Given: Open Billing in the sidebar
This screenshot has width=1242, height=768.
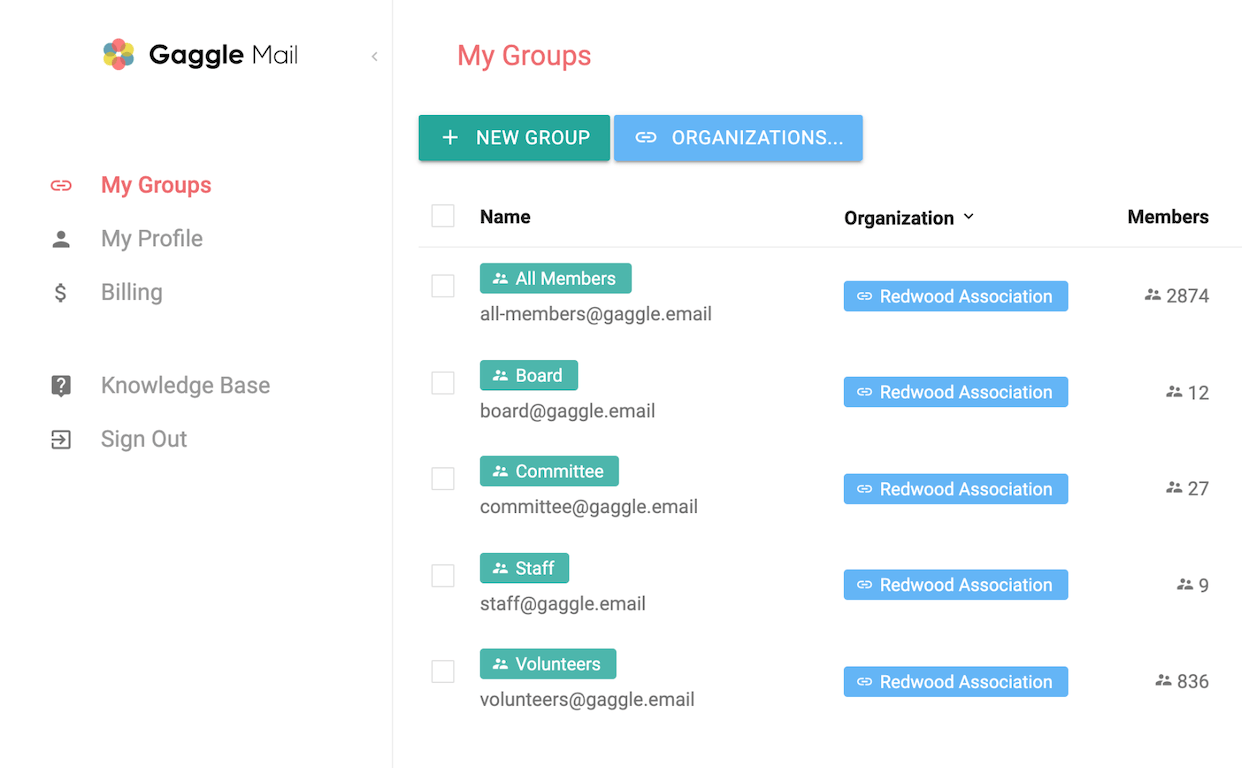Looking at the screenshot, I should coord(132,292).
